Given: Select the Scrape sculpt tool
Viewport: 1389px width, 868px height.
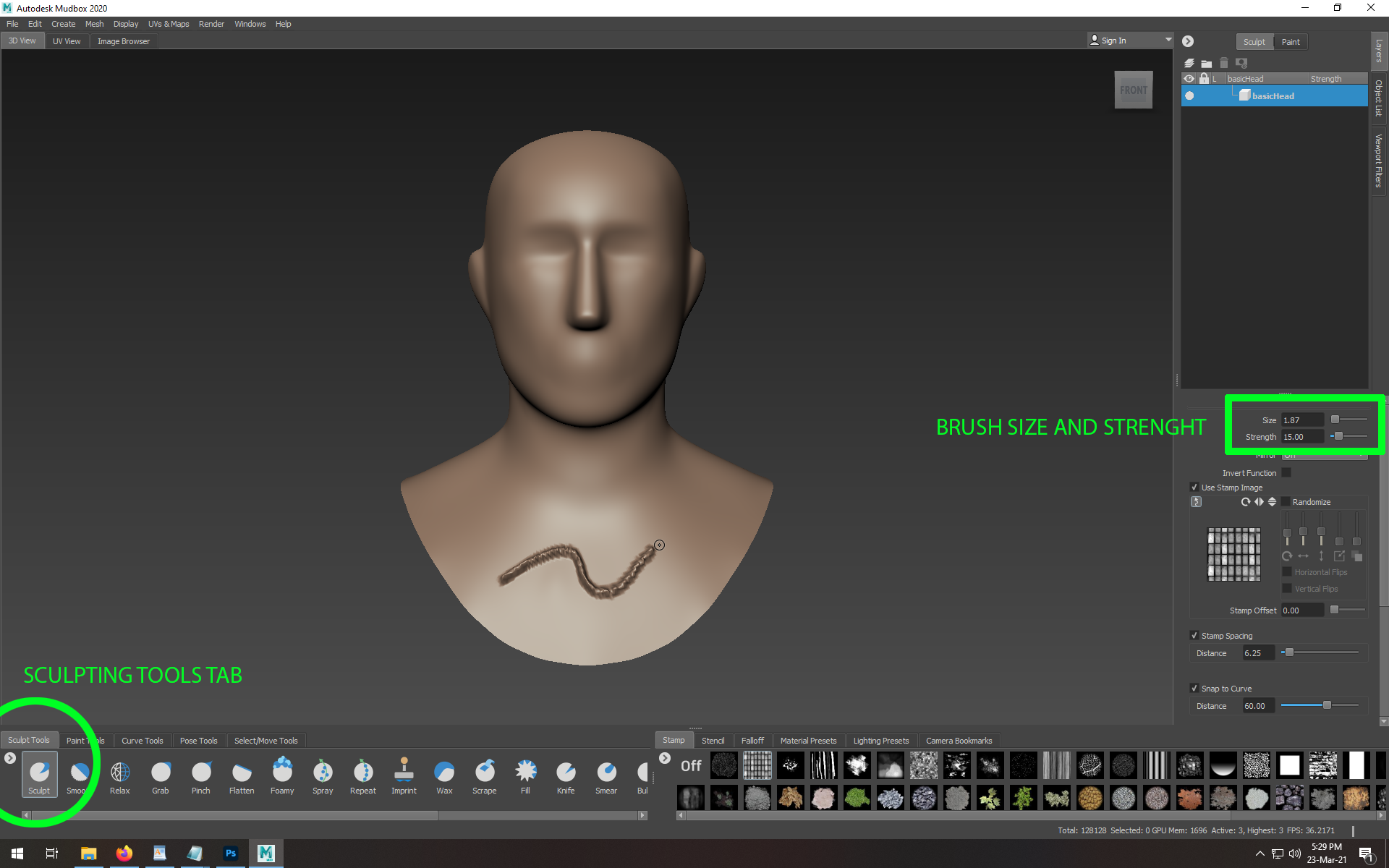Looking at the screenshot, I should pyautogui.click(x=485, y=775).
